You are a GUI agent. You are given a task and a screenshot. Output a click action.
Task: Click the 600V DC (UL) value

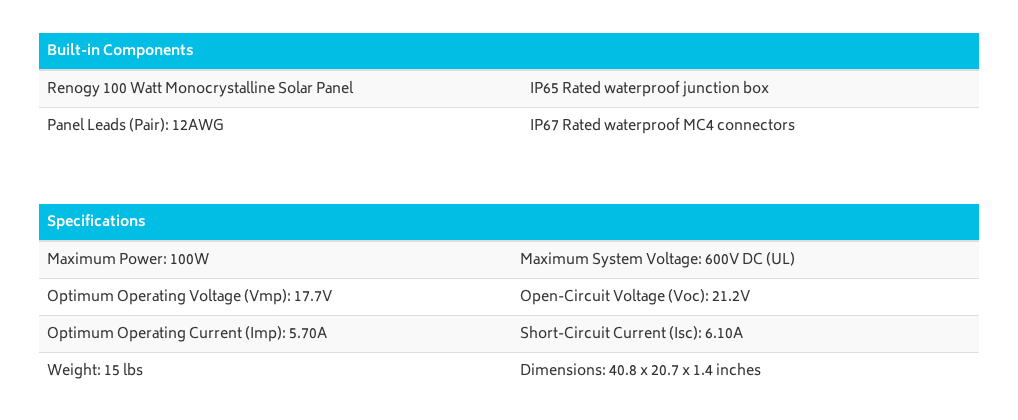click(x=750, y=260)
